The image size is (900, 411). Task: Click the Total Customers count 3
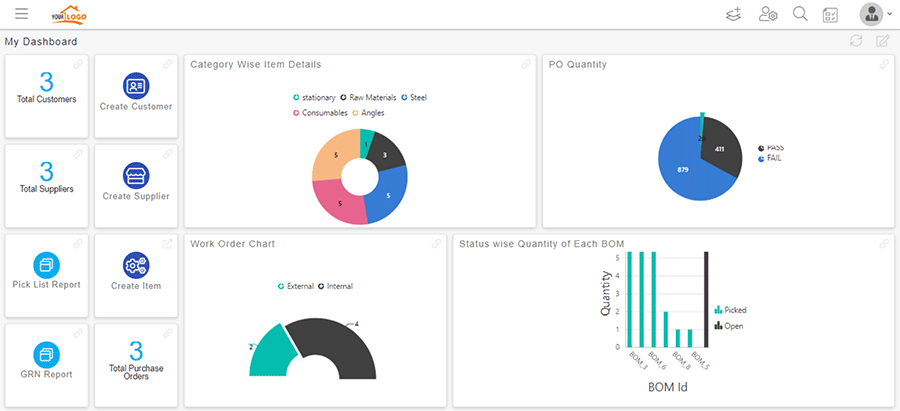[x=46, y=83]
